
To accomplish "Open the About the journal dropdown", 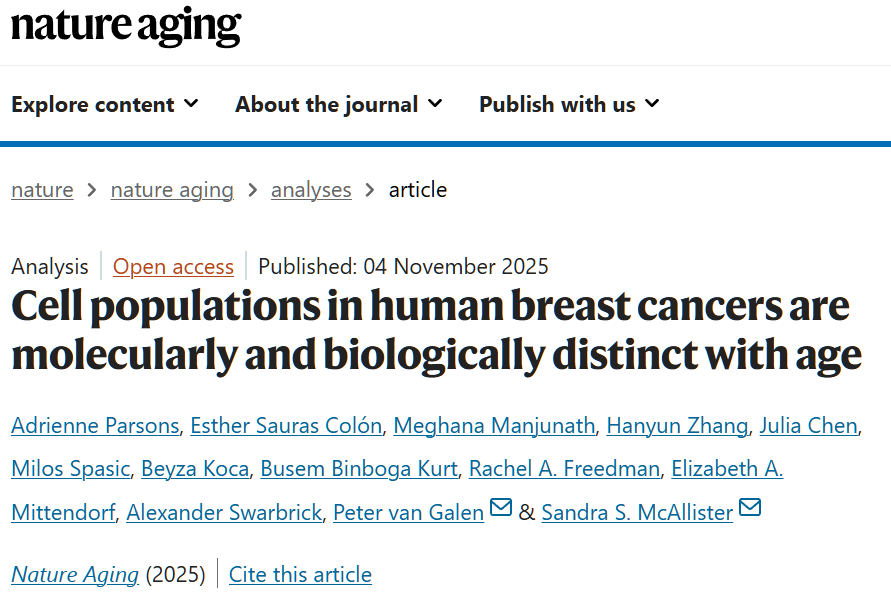I will point(338,104).
